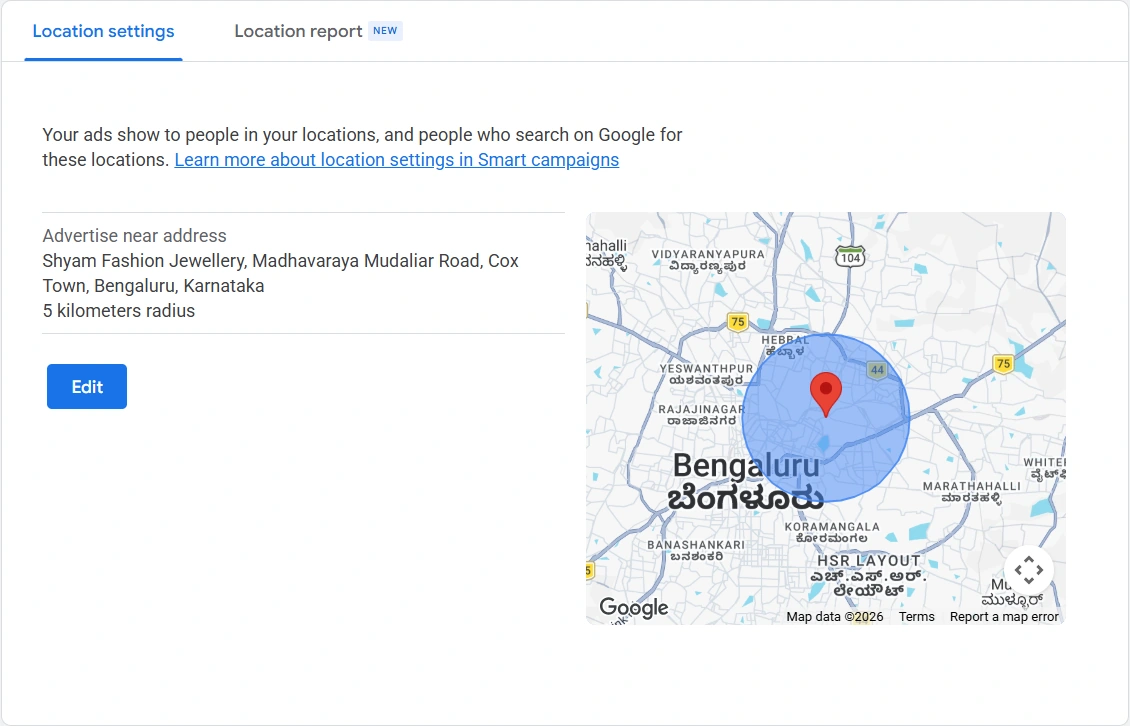Click the Koramangala map label
The image size is (1130, 726).
click(x=832, y=532)
